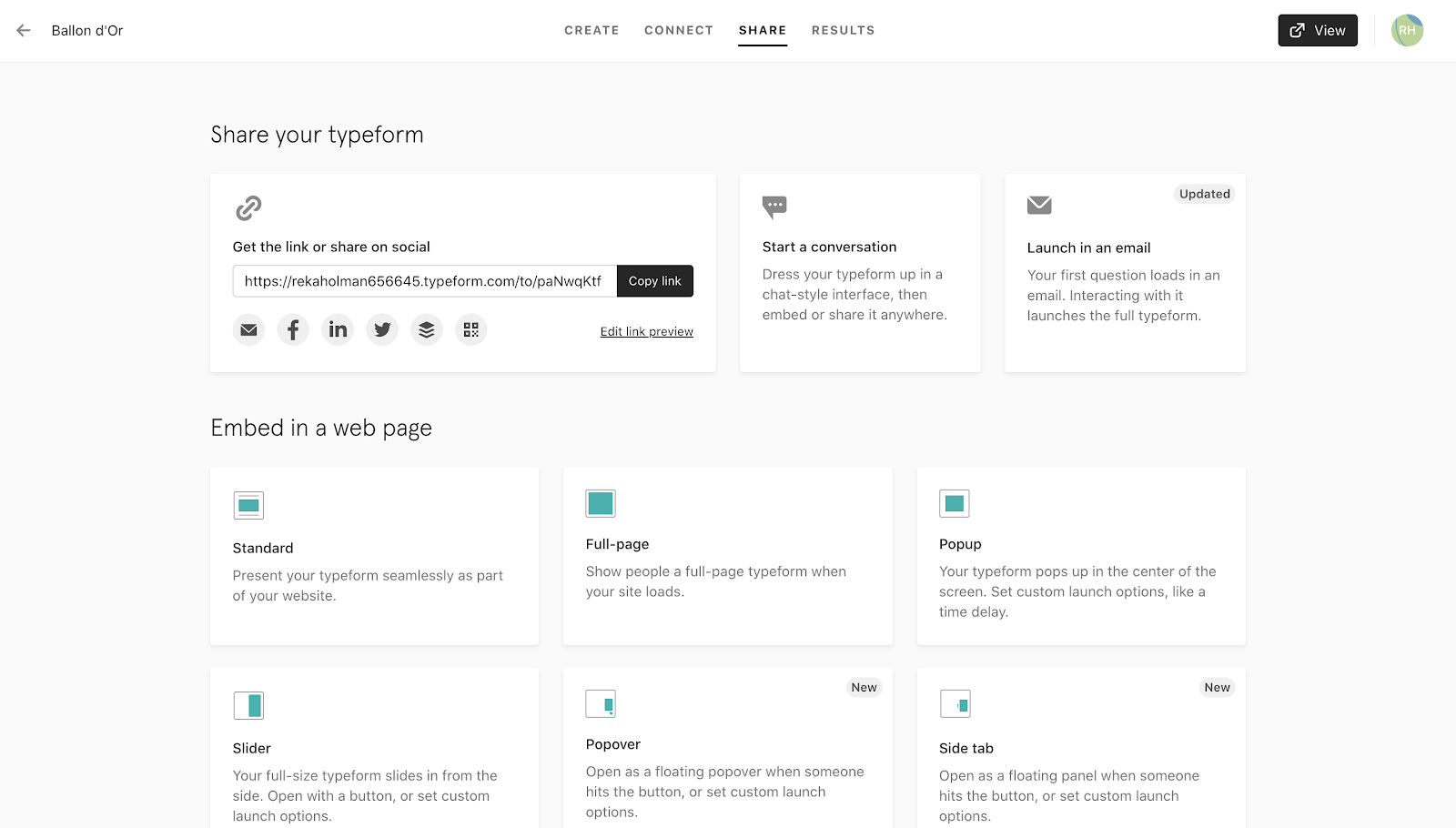Click the Popover embed icon
This screenshot has width=1456, height=828.
point(601,703)
